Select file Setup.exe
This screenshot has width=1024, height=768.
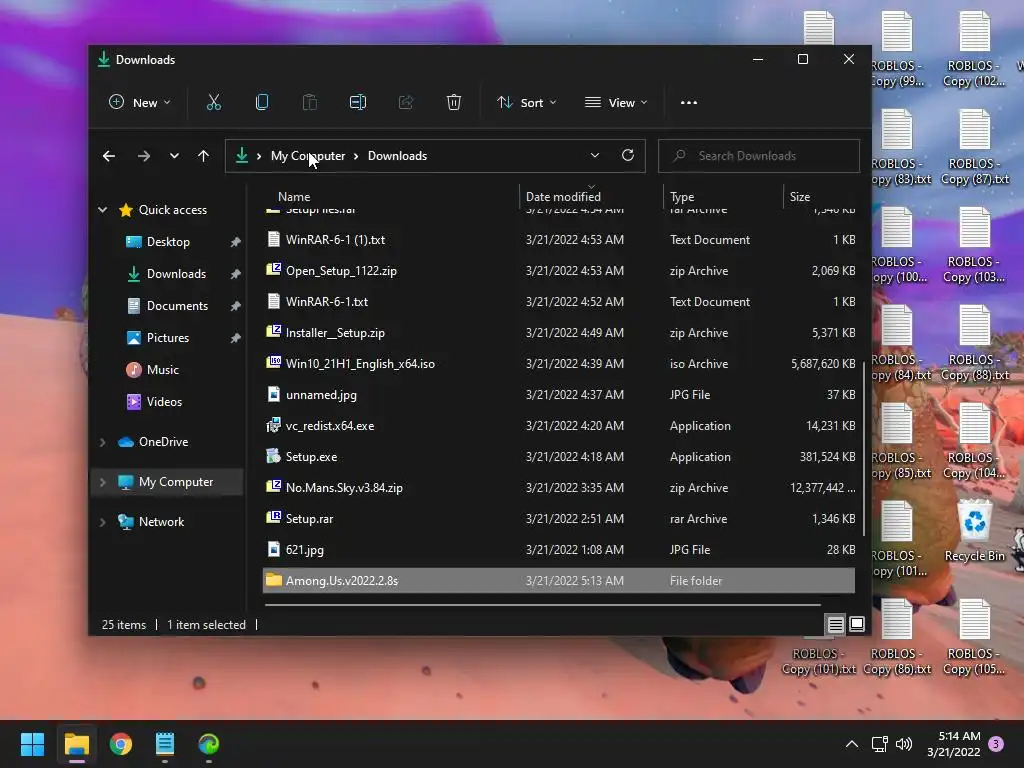point(559,456)
